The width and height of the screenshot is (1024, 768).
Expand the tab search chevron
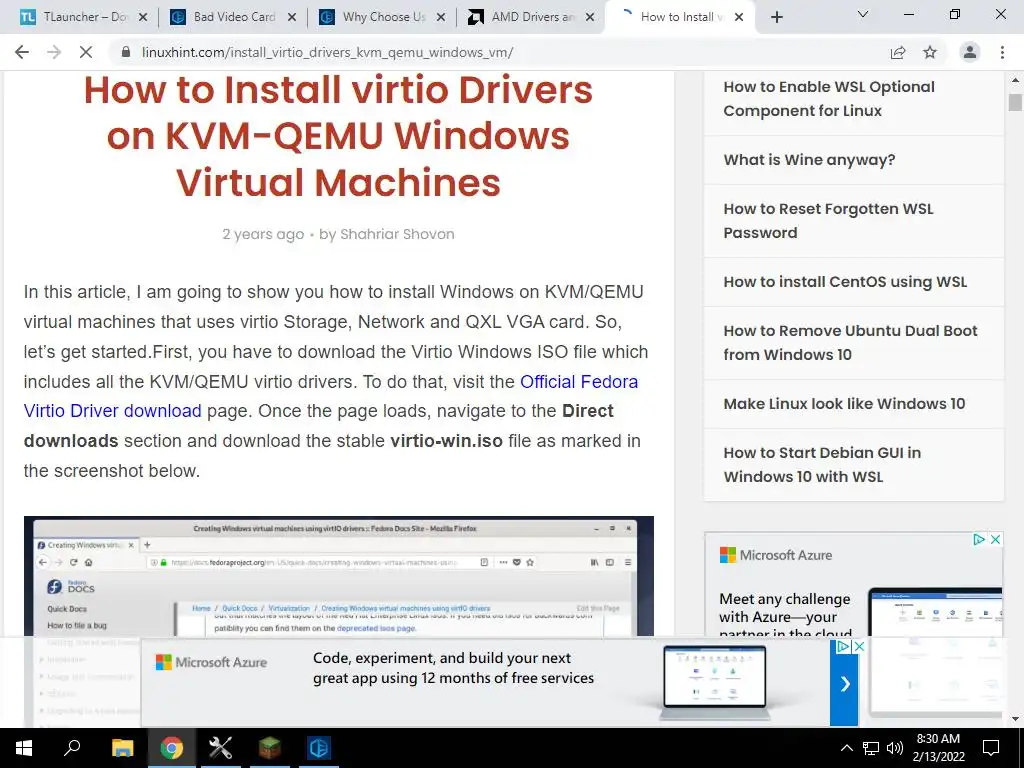point(863,14)
